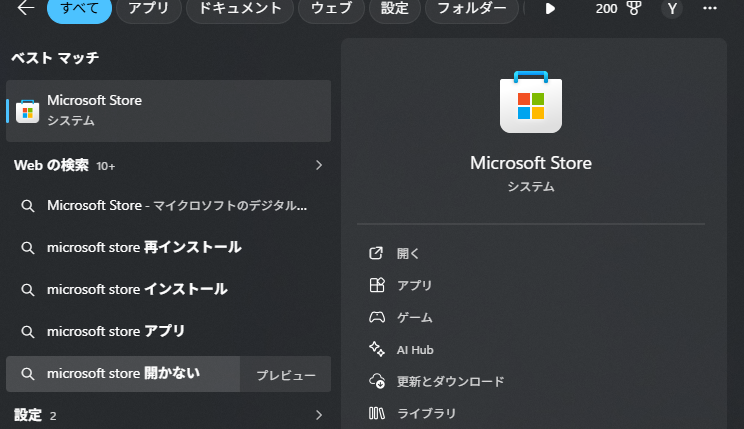This screenshot has height=429, width=744.
Task: Switch to the ウェブ filter tab
Action: (331, 9)
